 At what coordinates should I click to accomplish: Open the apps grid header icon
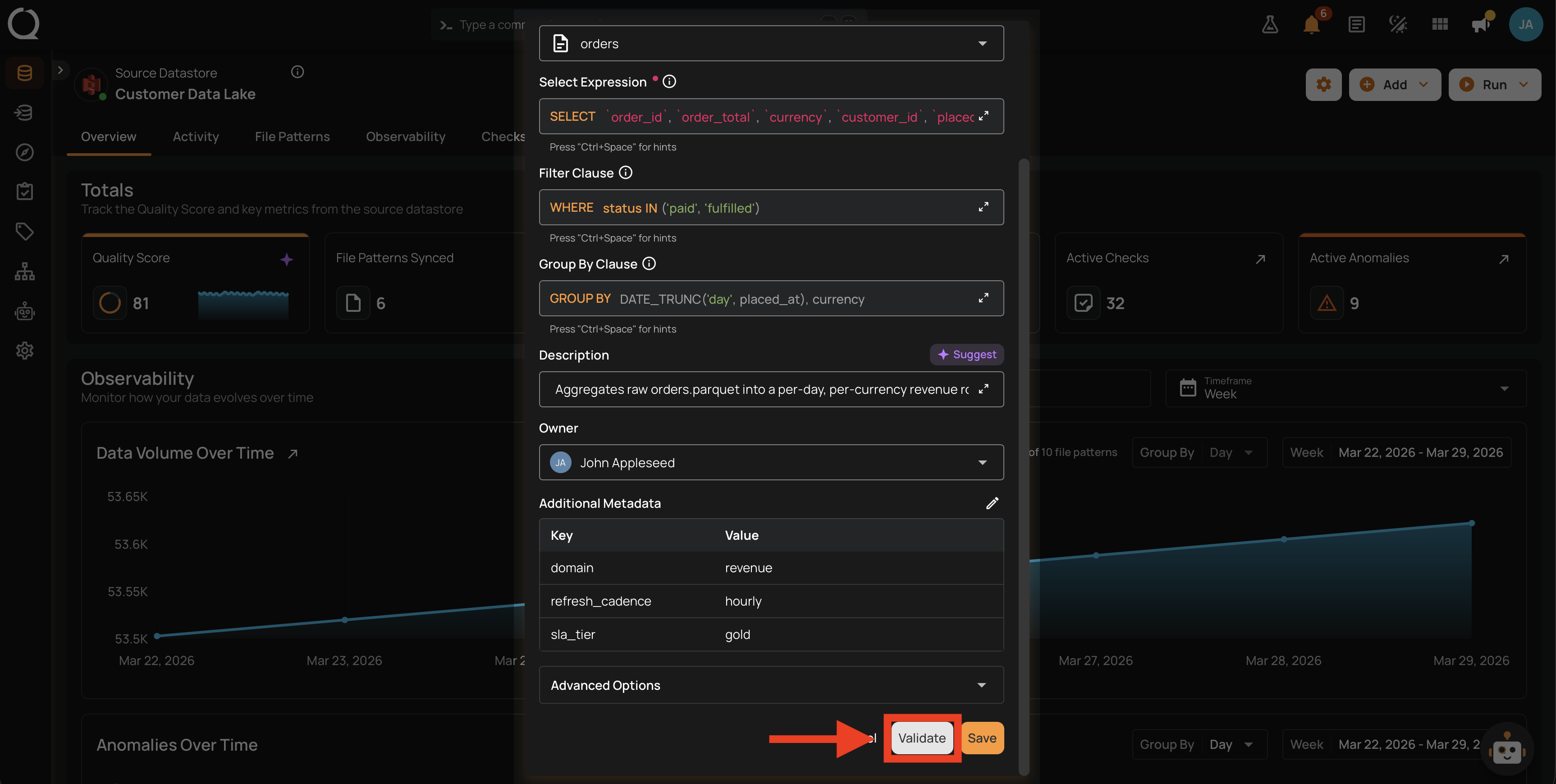point(1440,24)
